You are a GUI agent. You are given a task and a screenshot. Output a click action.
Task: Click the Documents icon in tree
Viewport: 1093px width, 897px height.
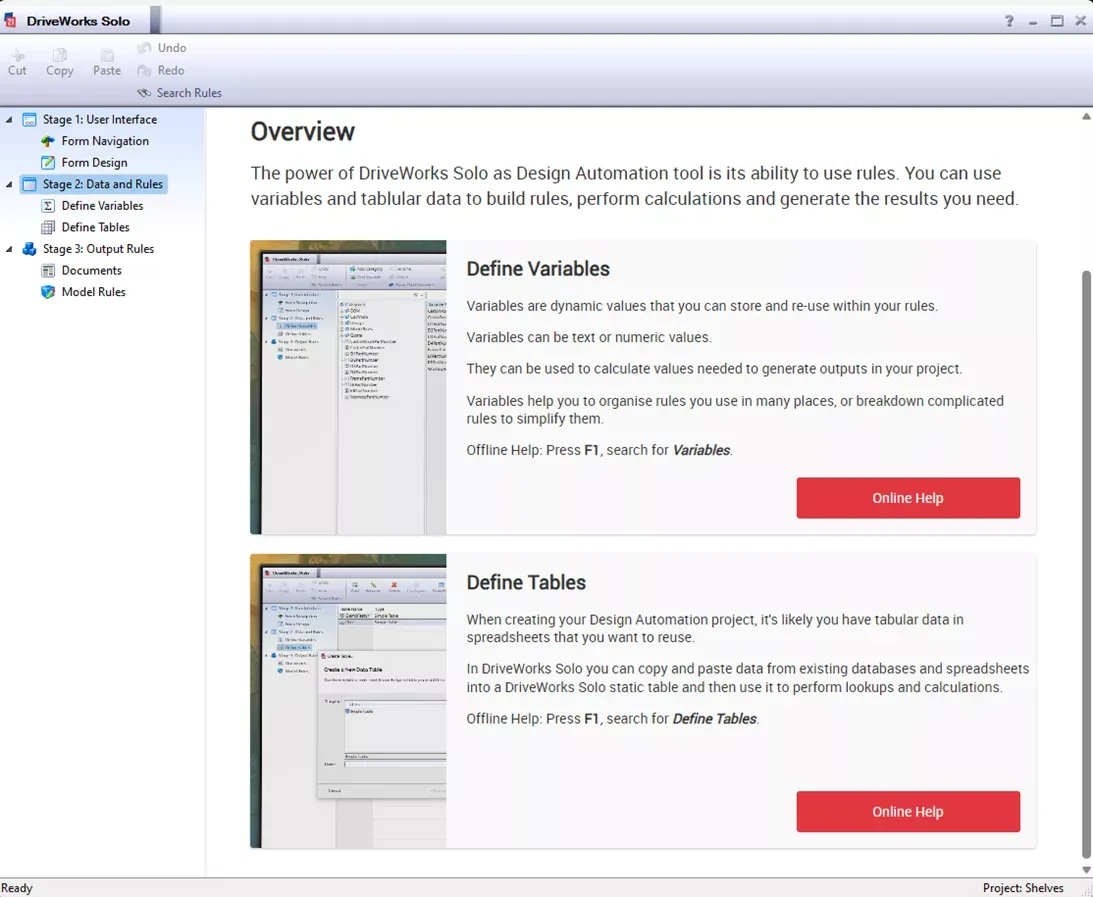pos(48,270)
